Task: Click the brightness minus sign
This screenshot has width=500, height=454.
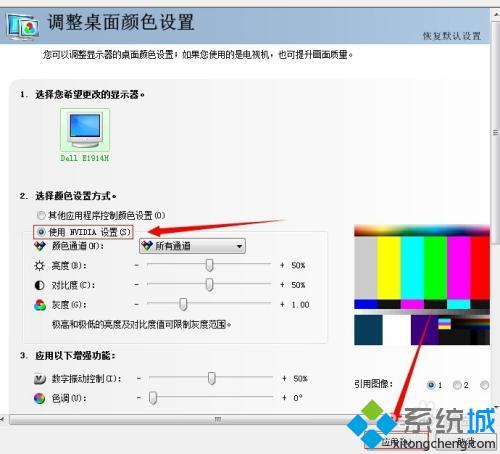Action: 137,265
